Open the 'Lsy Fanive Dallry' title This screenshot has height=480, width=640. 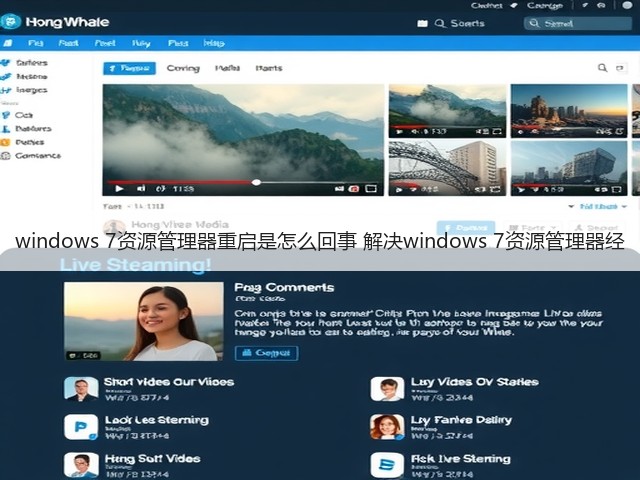click(461, 420)
